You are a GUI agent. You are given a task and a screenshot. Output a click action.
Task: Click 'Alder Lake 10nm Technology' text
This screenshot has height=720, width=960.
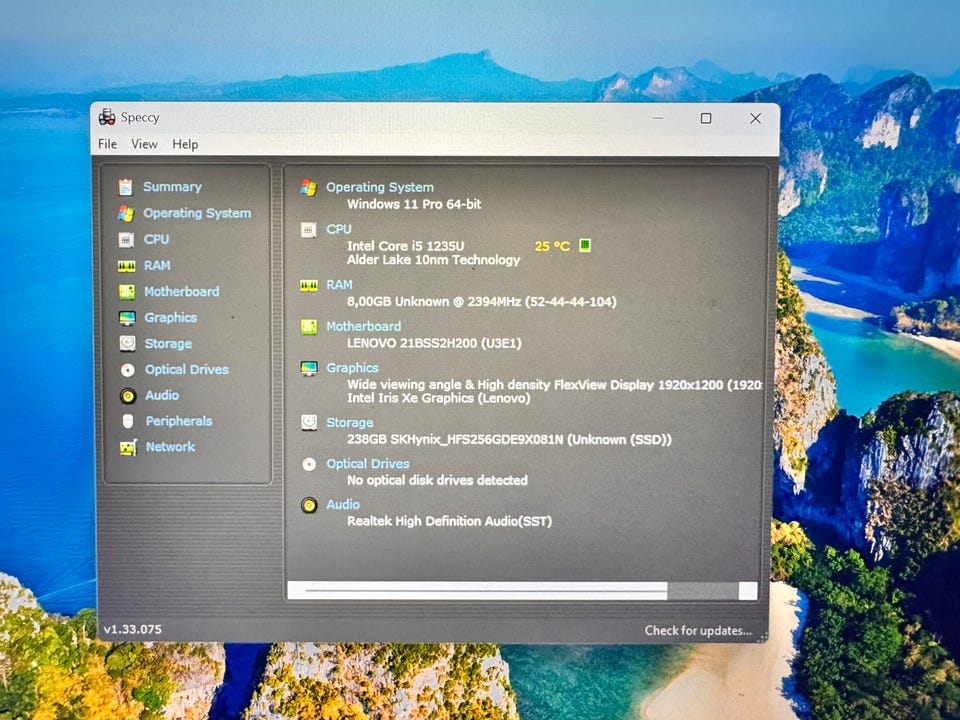433,260
